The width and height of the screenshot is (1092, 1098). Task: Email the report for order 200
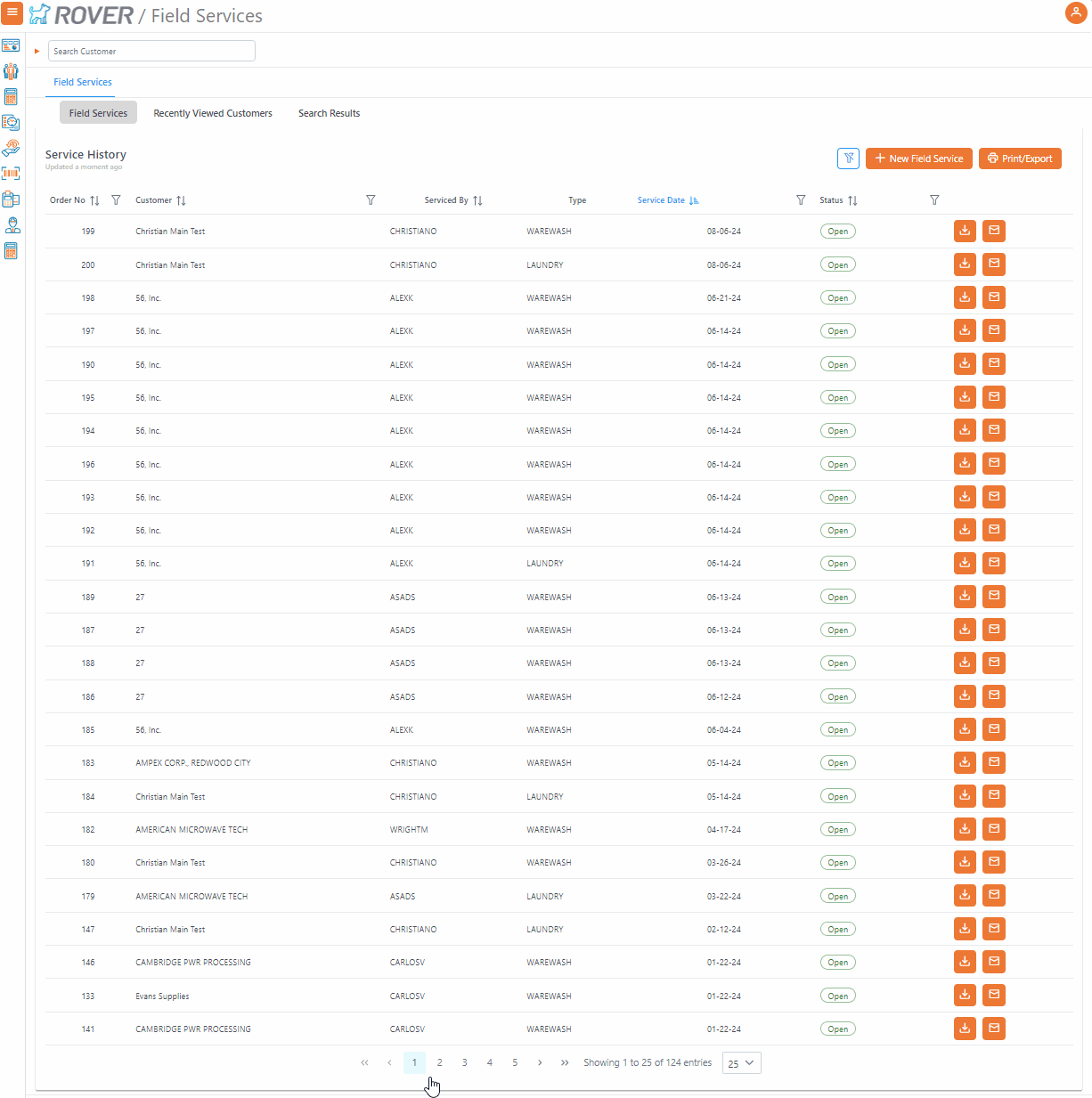click(994, 264)
